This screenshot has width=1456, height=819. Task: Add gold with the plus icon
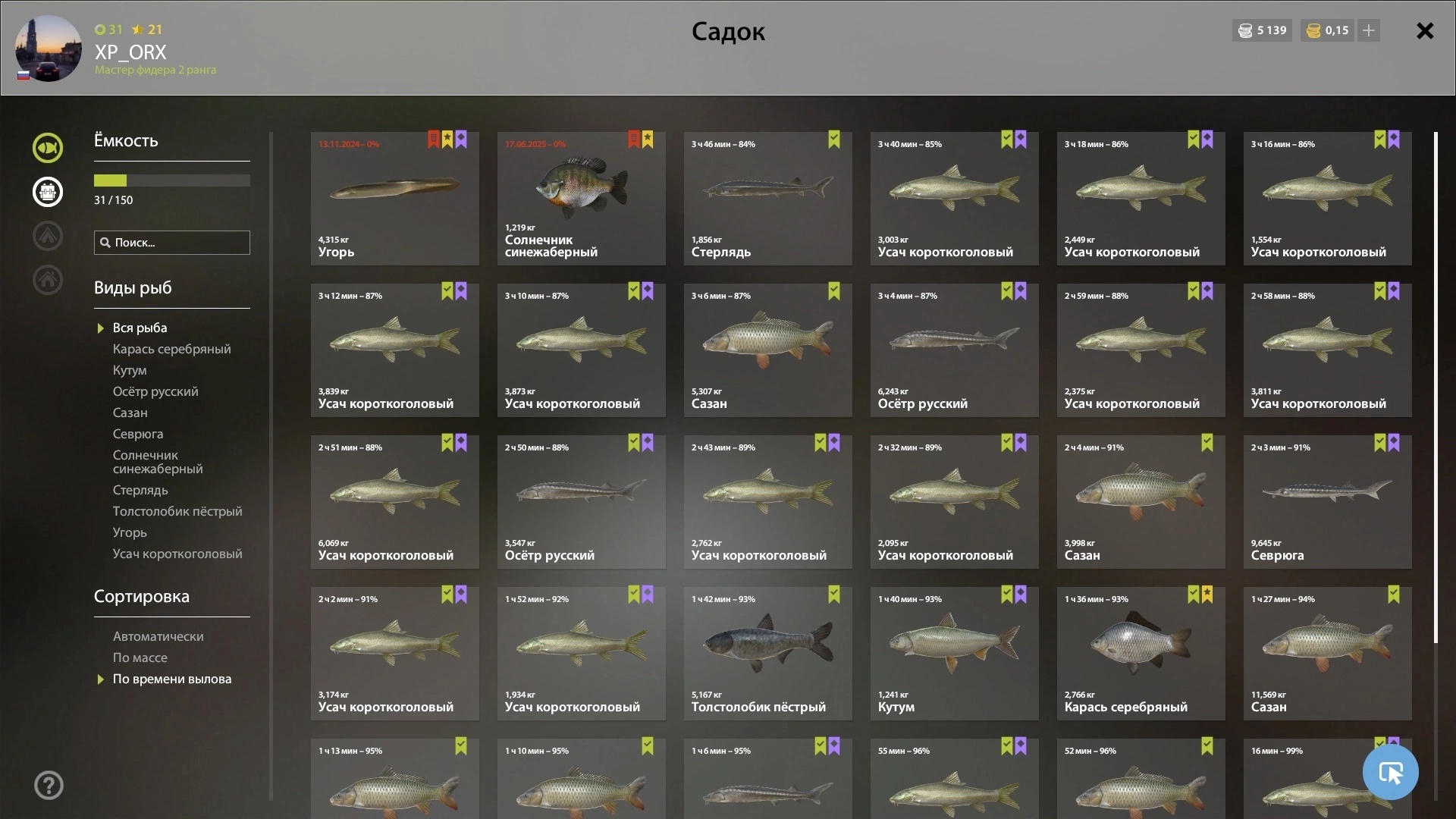click(1369, 30)
